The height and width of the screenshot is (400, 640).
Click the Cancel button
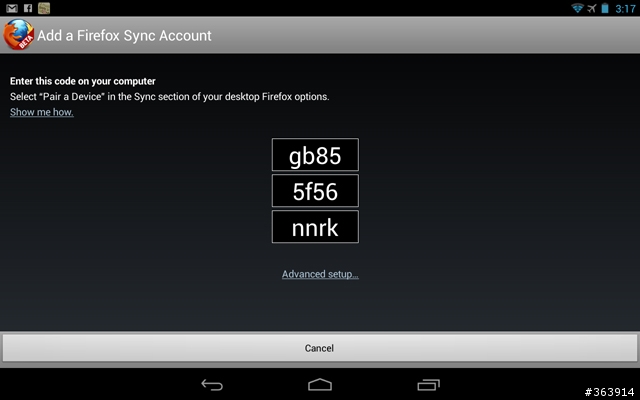[320, 348]
